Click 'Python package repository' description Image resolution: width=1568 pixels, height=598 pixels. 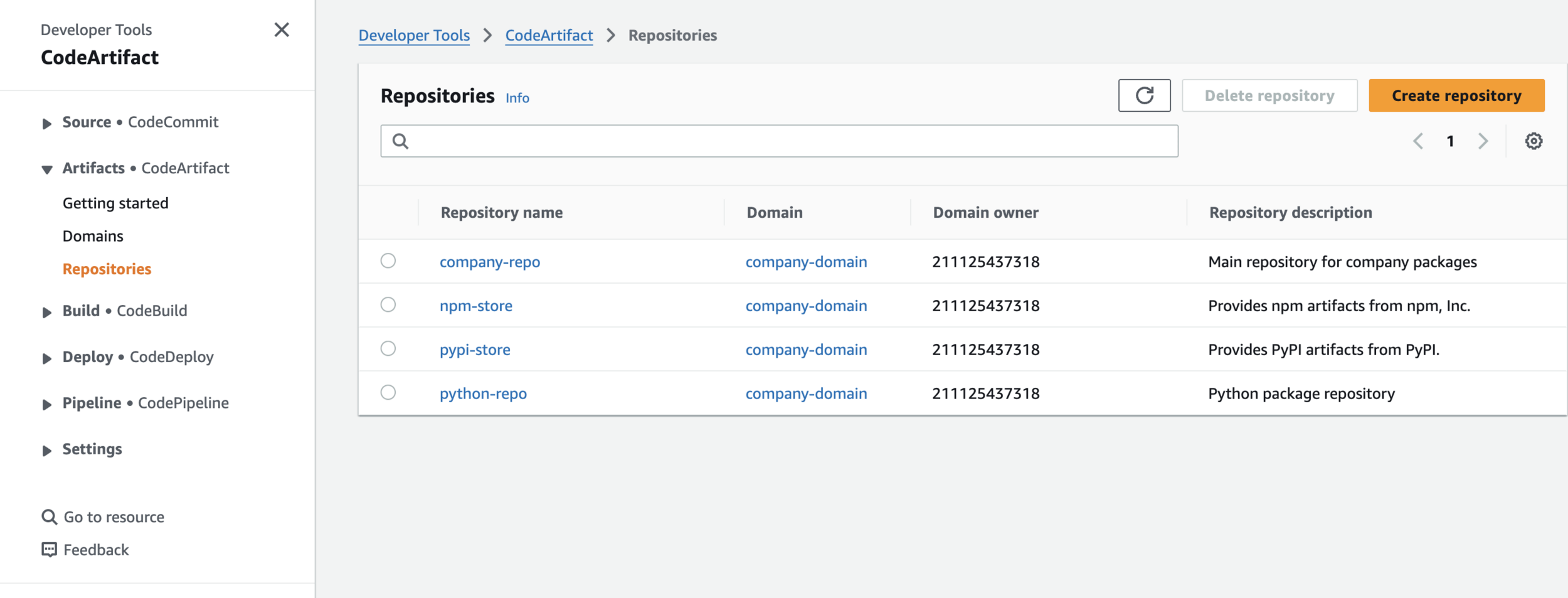tap(1301, 393)
